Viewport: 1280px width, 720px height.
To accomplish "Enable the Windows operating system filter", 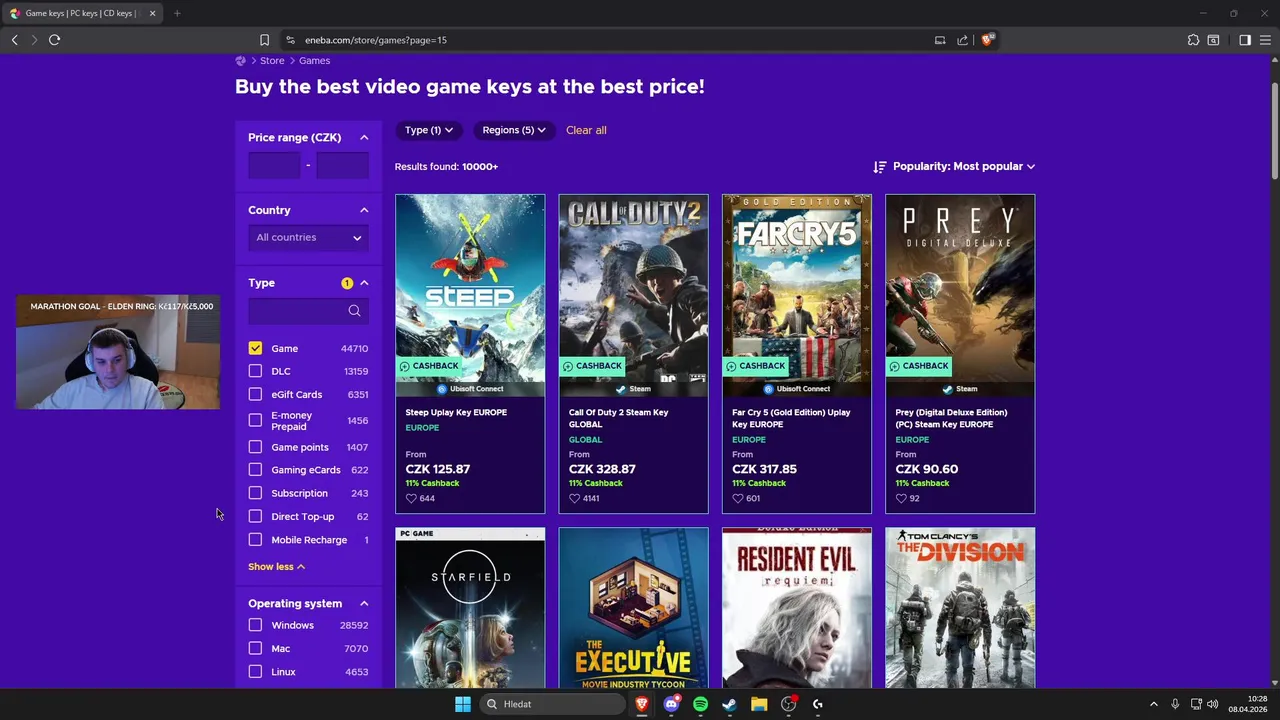I will 255,625.
